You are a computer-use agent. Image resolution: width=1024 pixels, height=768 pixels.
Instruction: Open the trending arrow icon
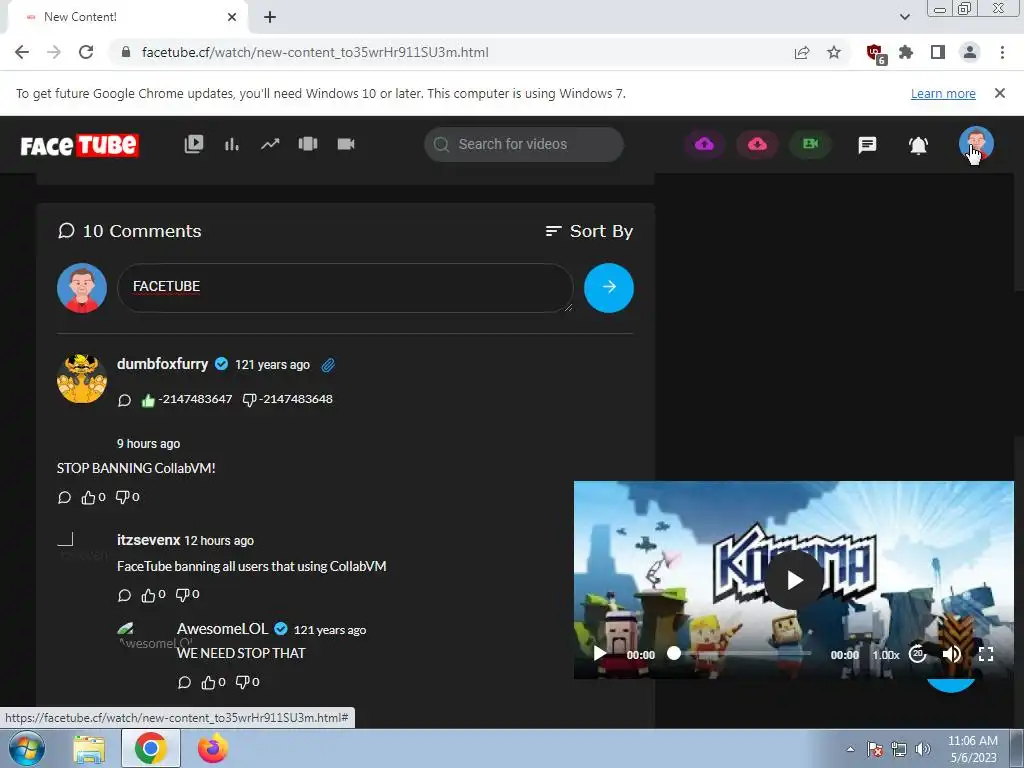(x=270, y=144)
